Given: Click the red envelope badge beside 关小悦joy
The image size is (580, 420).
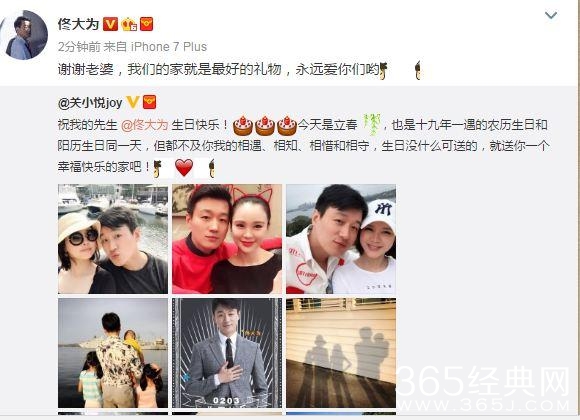Looking at the screenshot, I should pyautogui.click(x=149, y=102).
